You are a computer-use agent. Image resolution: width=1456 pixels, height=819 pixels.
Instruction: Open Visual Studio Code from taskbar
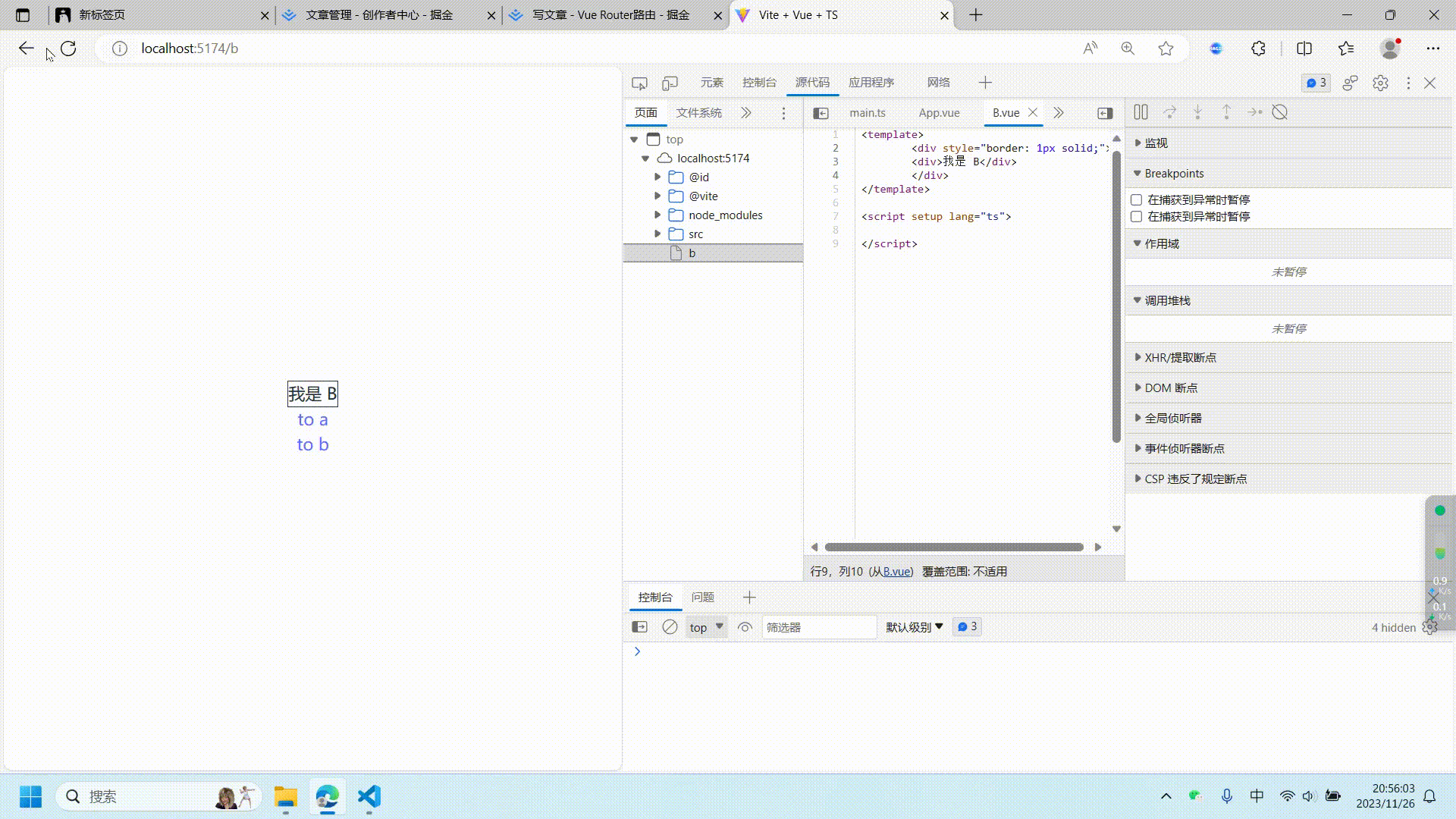tap(369, 796)
